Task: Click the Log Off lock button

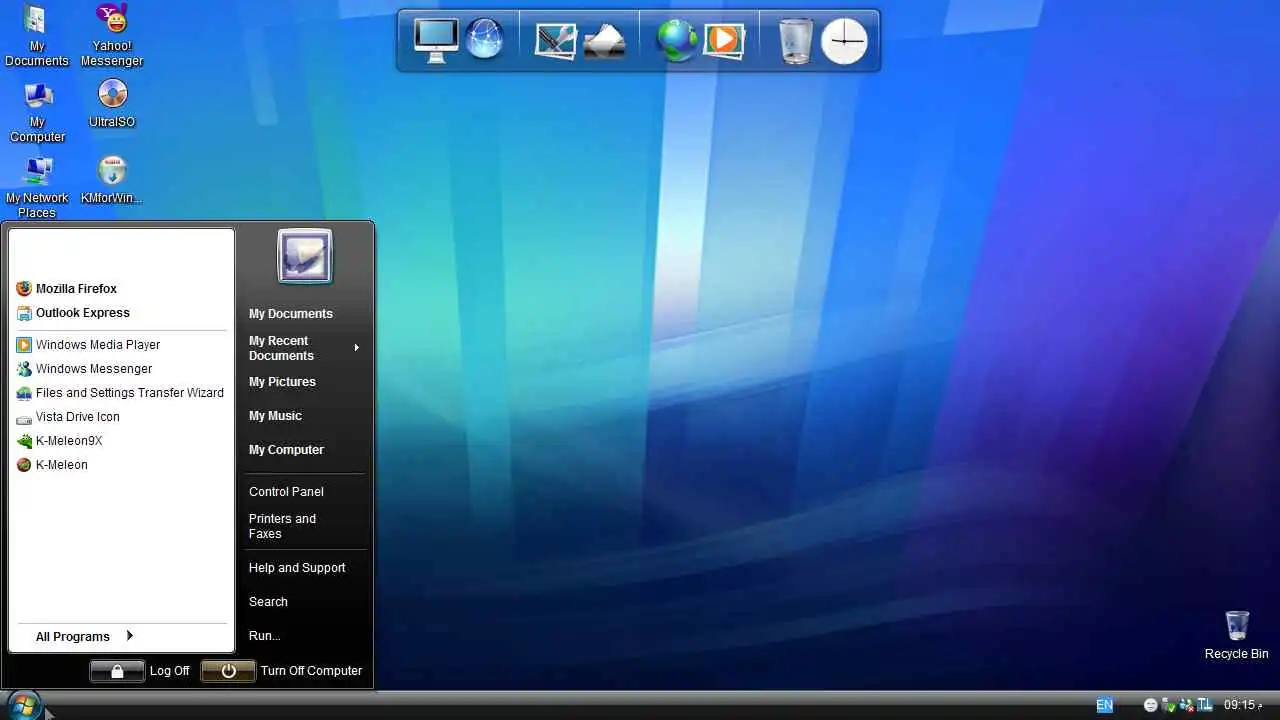Action: coord(117,671)
